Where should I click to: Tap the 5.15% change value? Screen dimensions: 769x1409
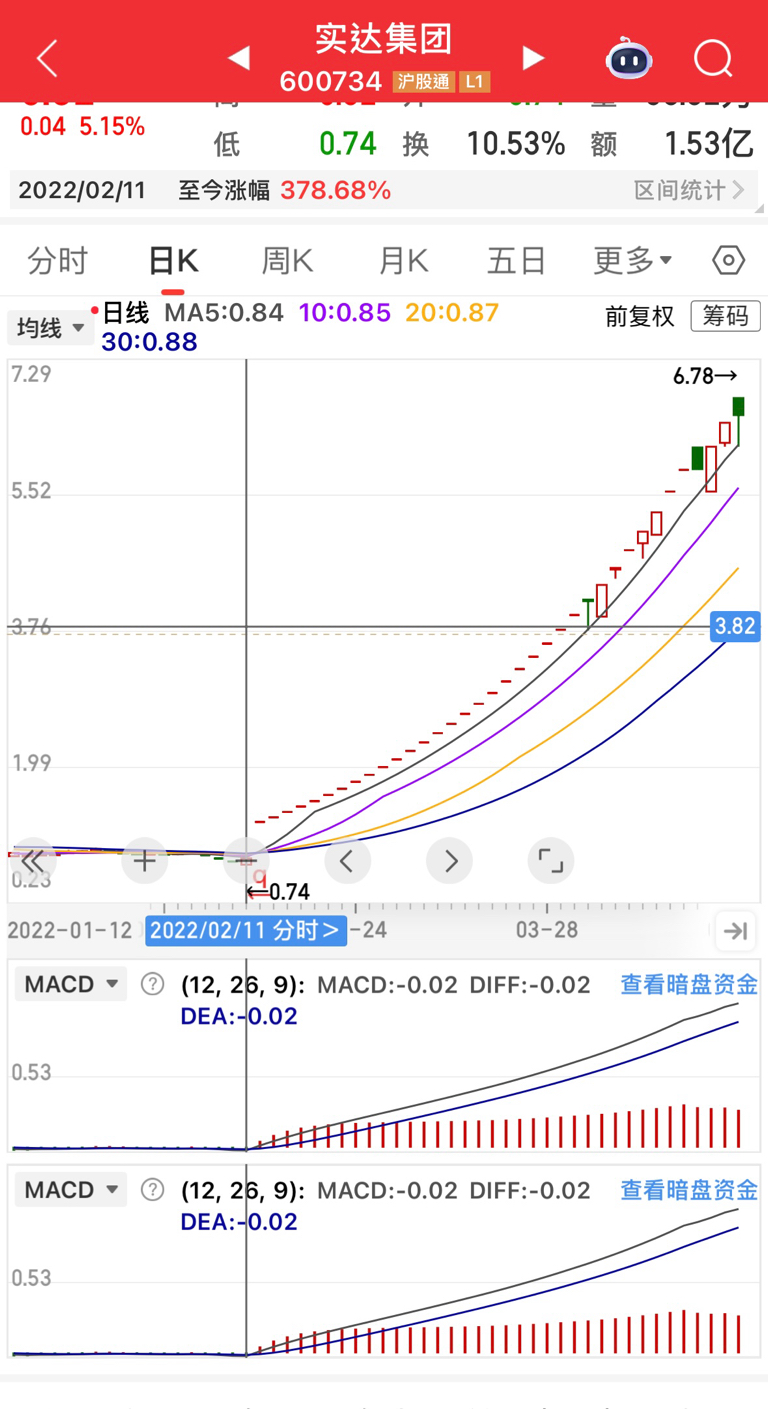[x=112, y=127]
